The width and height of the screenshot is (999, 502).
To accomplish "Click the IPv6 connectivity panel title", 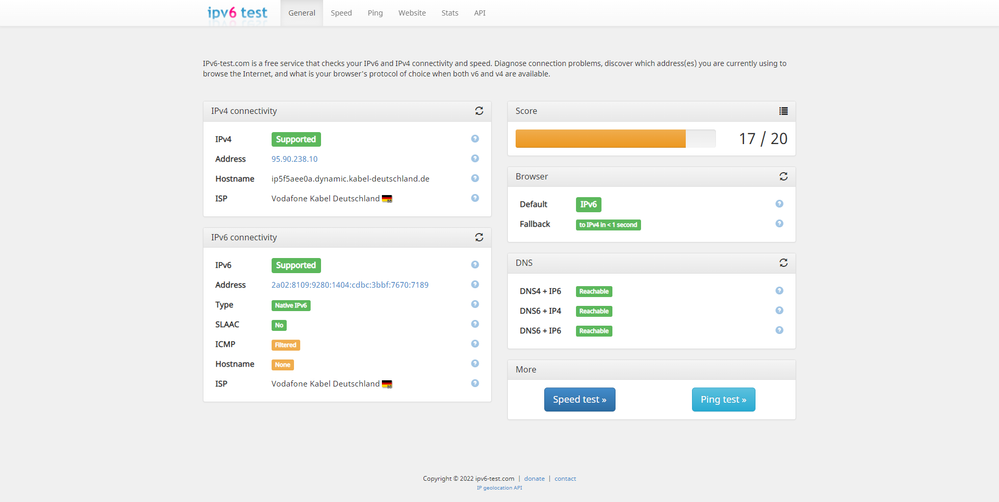I will coord(244,237).
